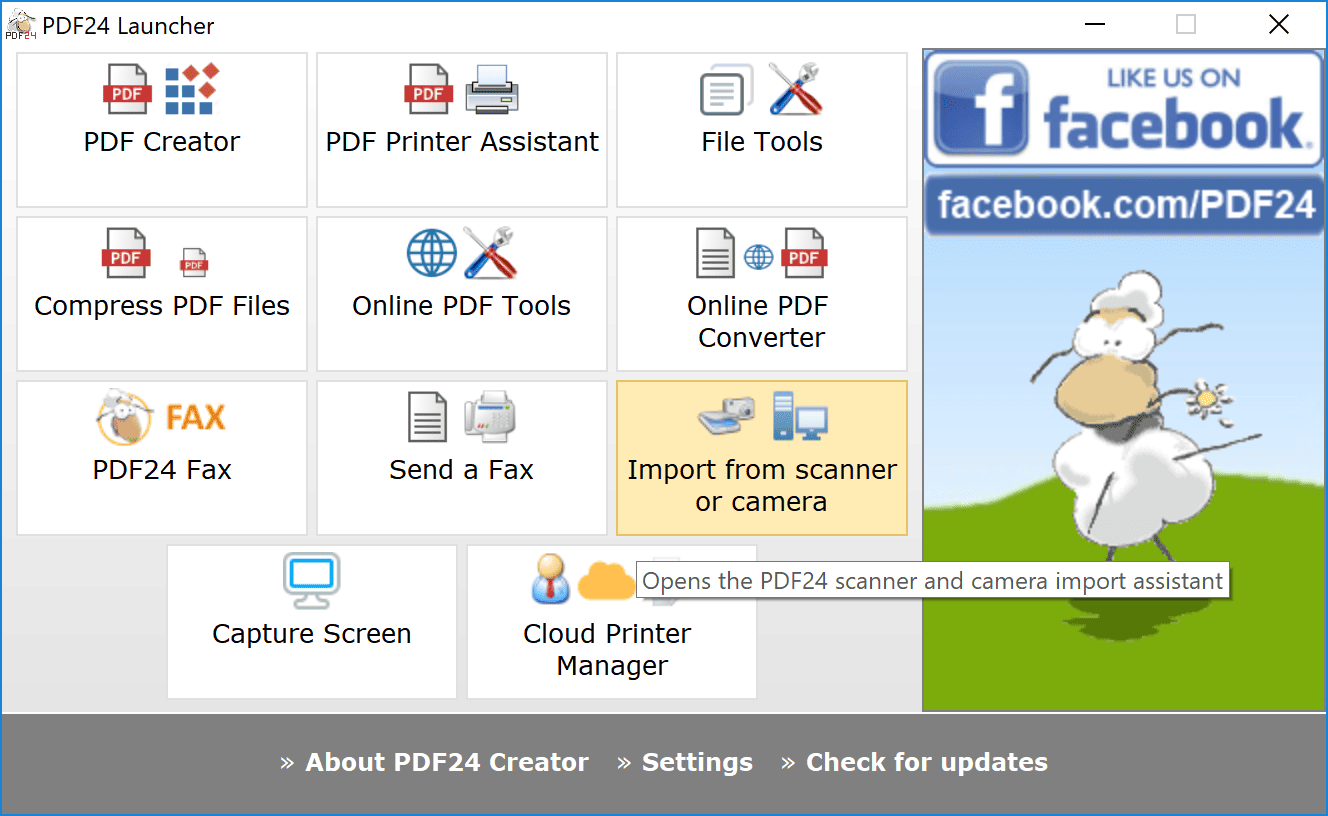Open File Tools
Image resolution: width=1328 pixels, height=816 pixels.
[x=761, y=130]
